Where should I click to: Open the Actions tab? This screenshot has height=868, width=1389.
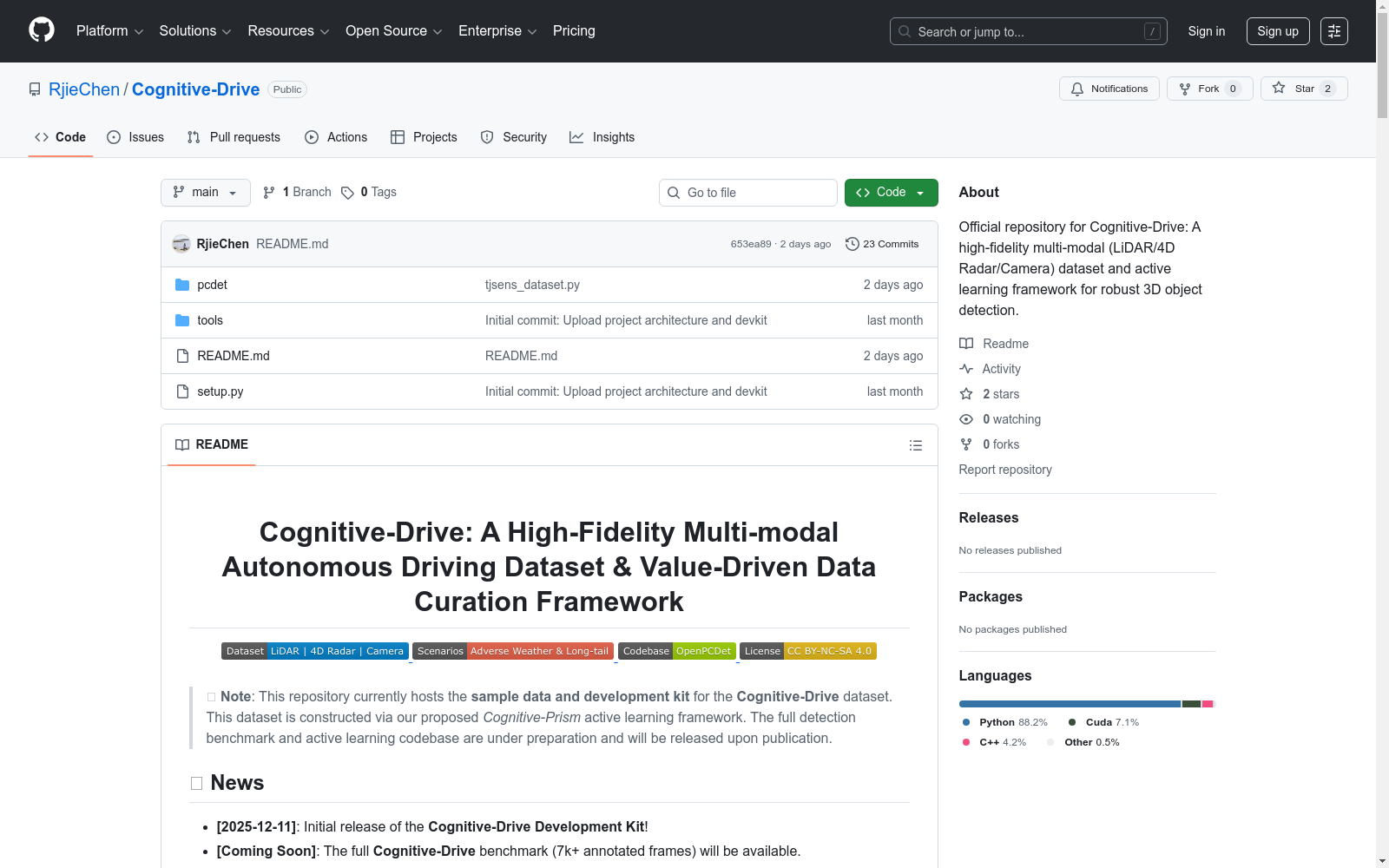coord(336,137)
